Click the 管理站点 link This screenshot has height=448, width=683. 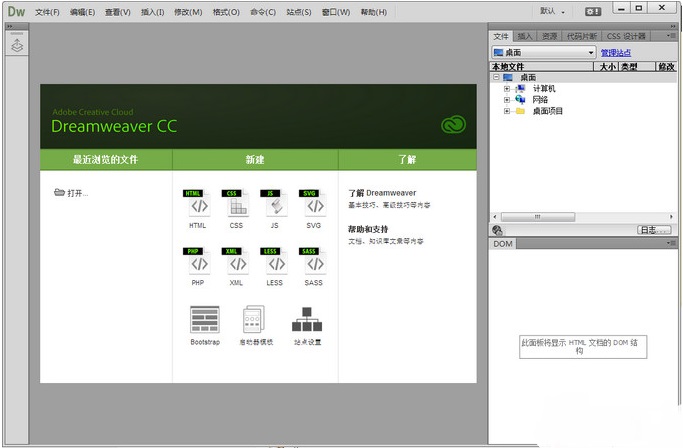click(x=616, y=52)
